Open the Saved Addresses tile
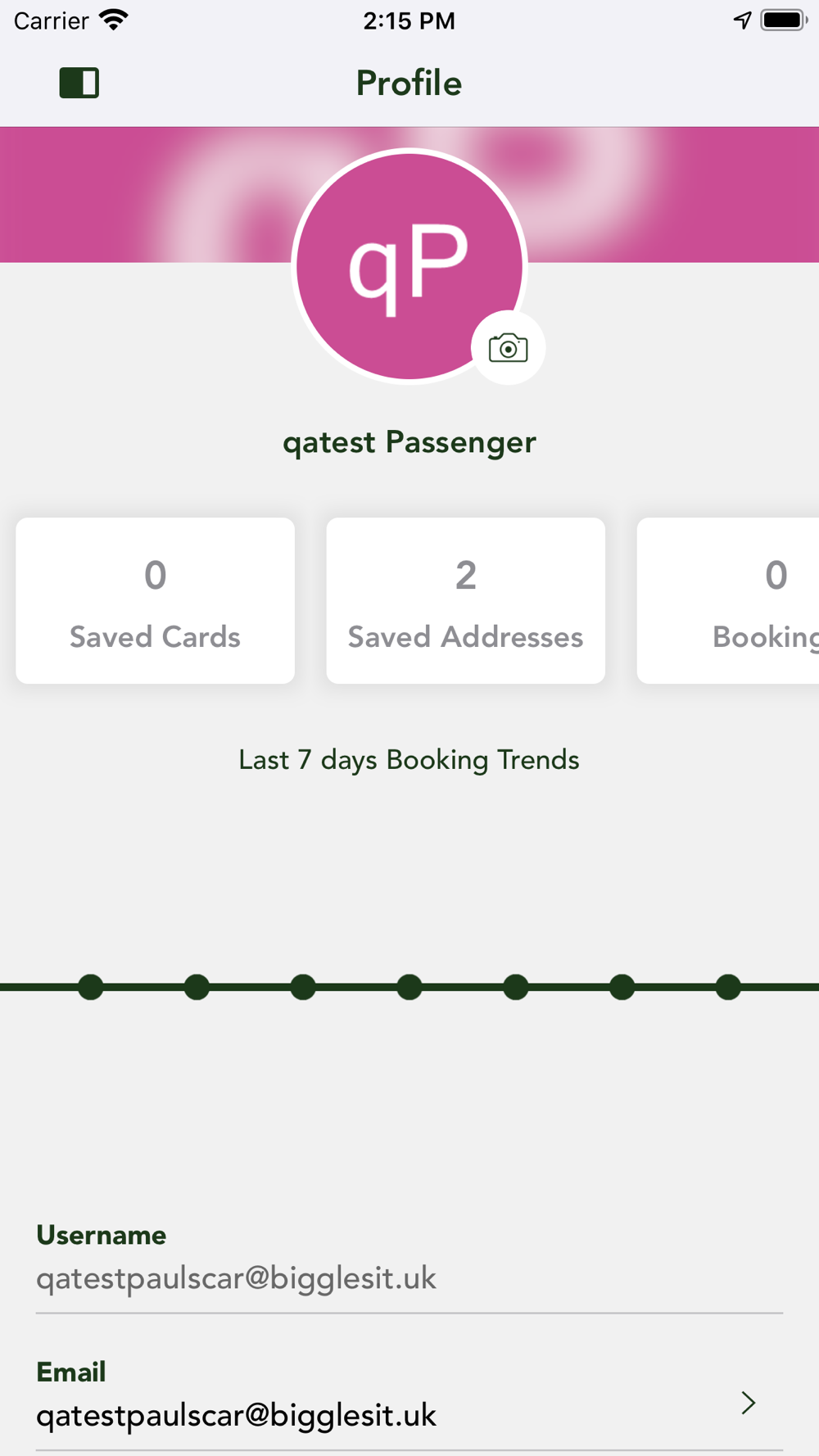Image resolution: width=819 pixels, height=1456 pixels. click(x=465, y=600)
